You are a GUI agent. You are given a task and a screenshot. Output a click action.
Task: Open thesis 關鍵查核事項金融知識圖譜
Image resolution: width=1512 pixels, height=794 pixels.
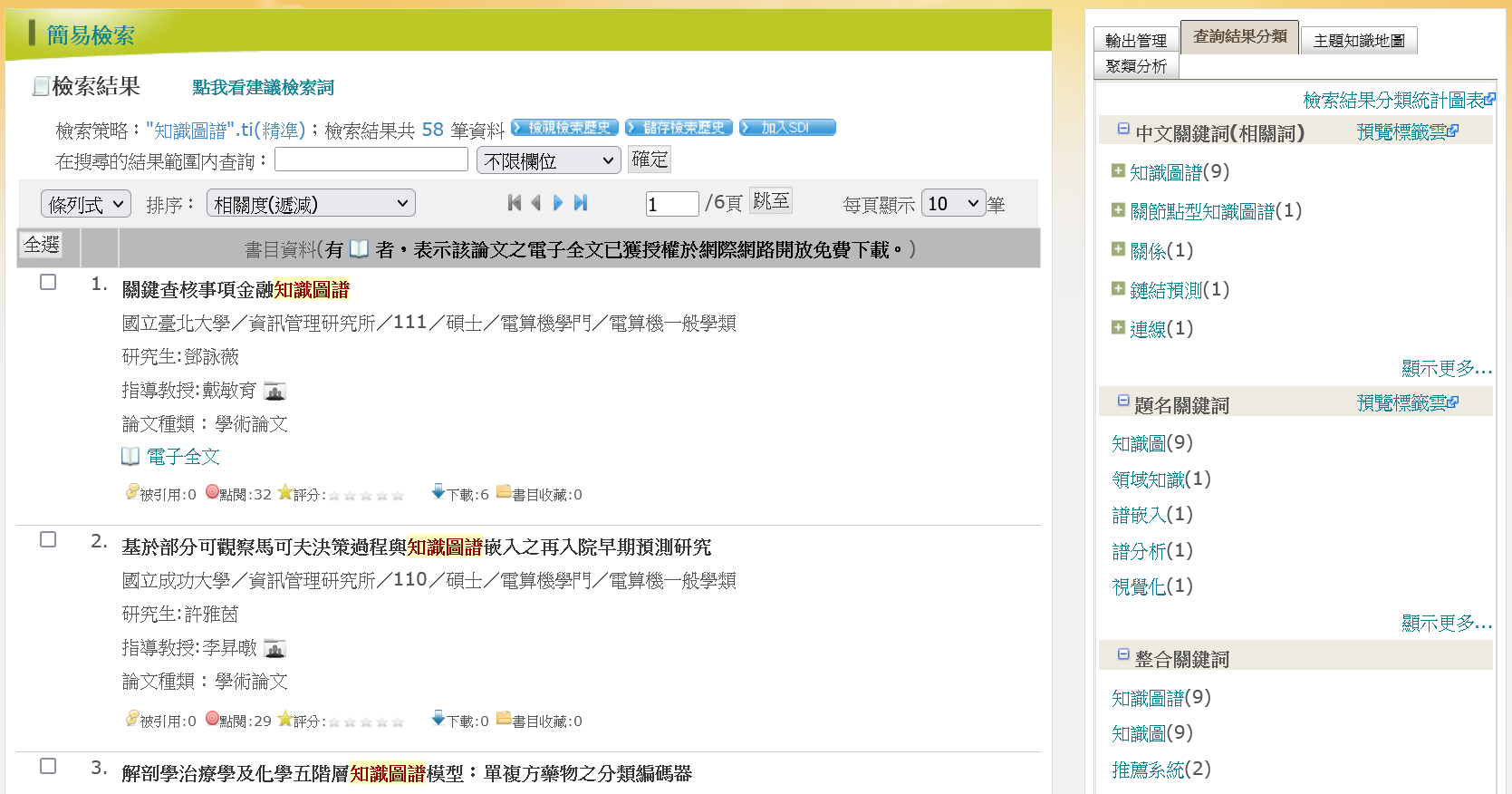[x=236, y=290]
